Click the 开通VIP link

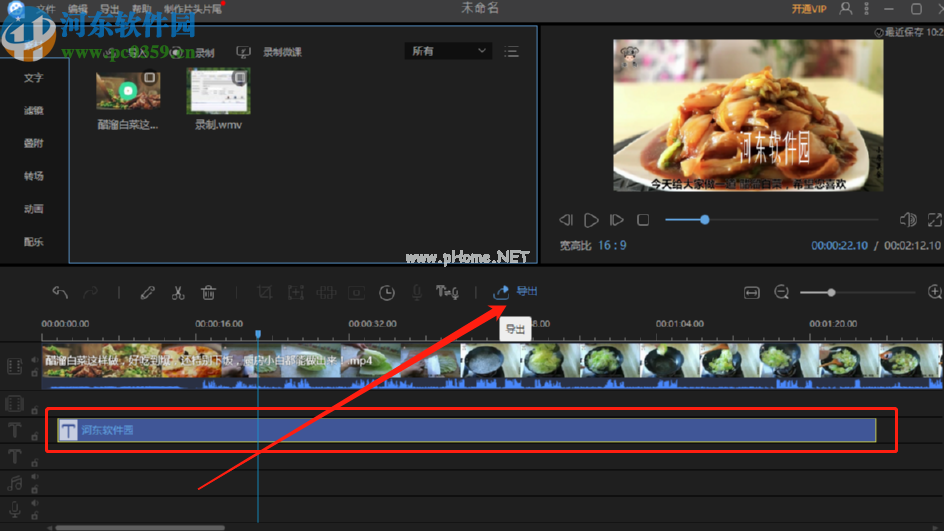click(x=809, y=9)
